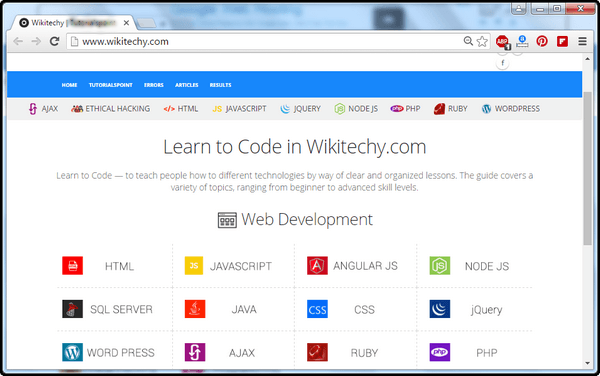This screenshot has height=376, width=600.
Task: Click the SQL SERVER text label
Action: pos(121,309)
